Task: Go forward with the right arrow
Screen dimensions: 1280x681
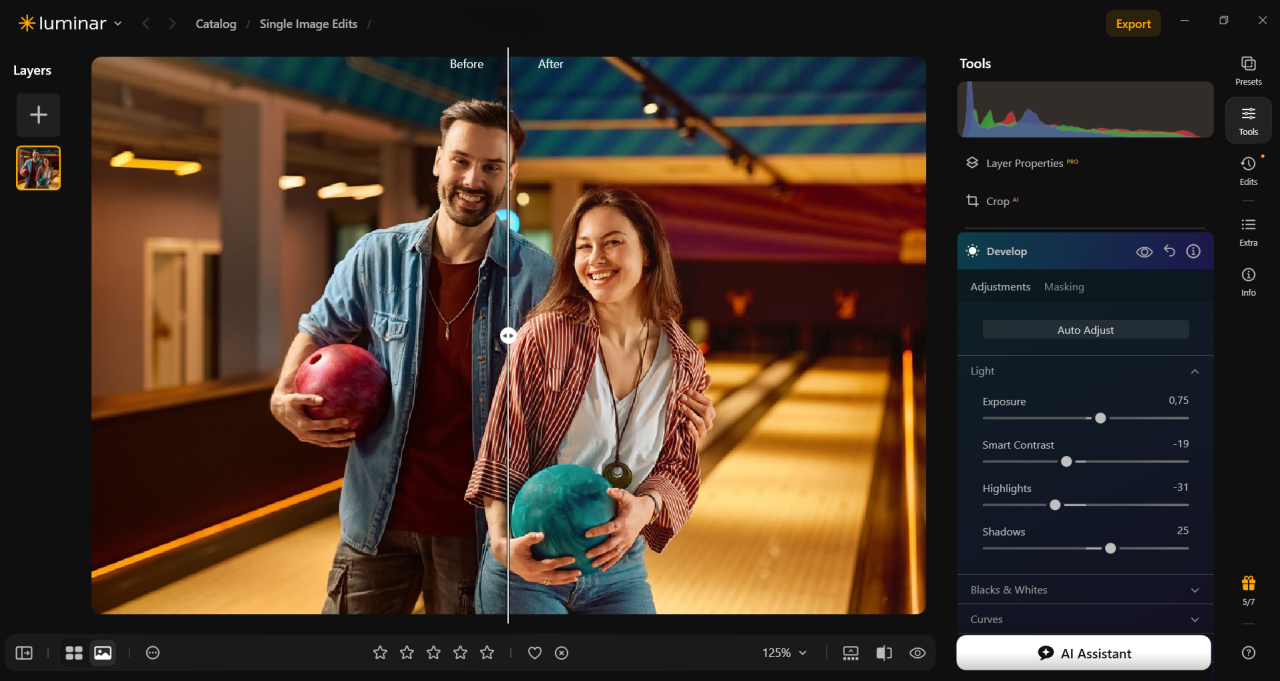Action: 172,23
